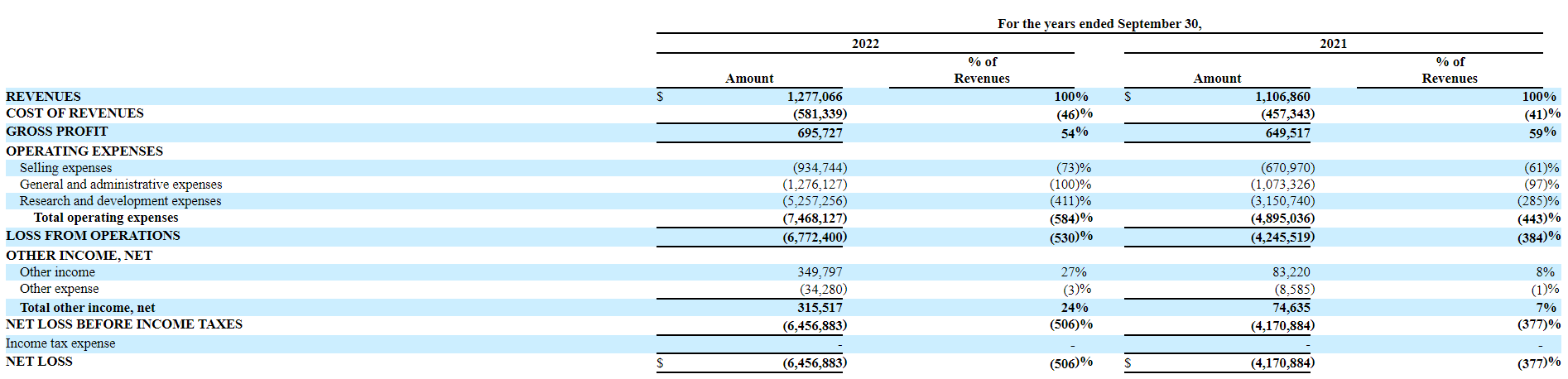This screenshot has height=379, width=1568.
Task: Select the 2022 revenues amount 1,277,066
Action: coord(814,97)
